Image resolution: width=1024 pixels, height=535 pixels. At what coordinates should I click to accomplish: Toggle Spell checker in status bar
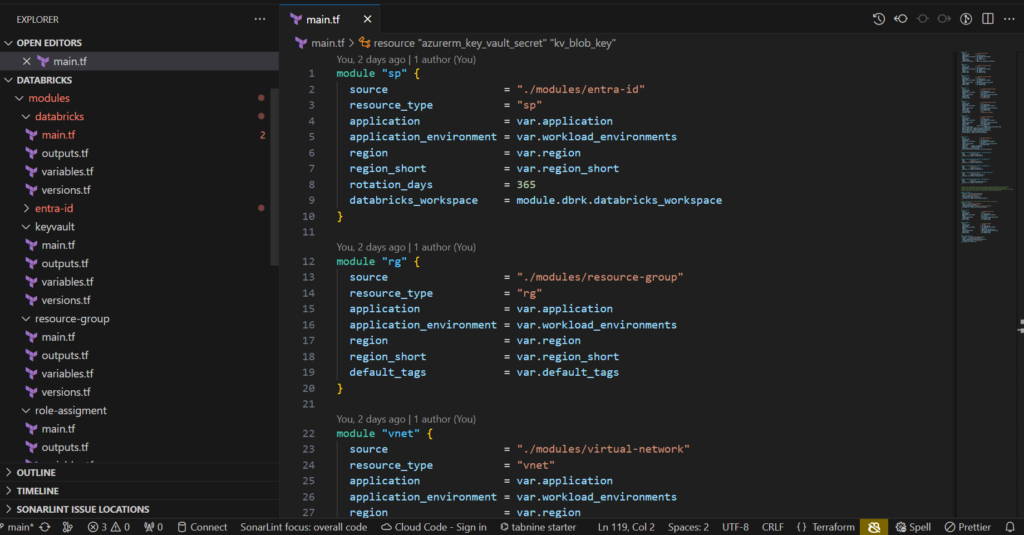[x=913, y=527]
